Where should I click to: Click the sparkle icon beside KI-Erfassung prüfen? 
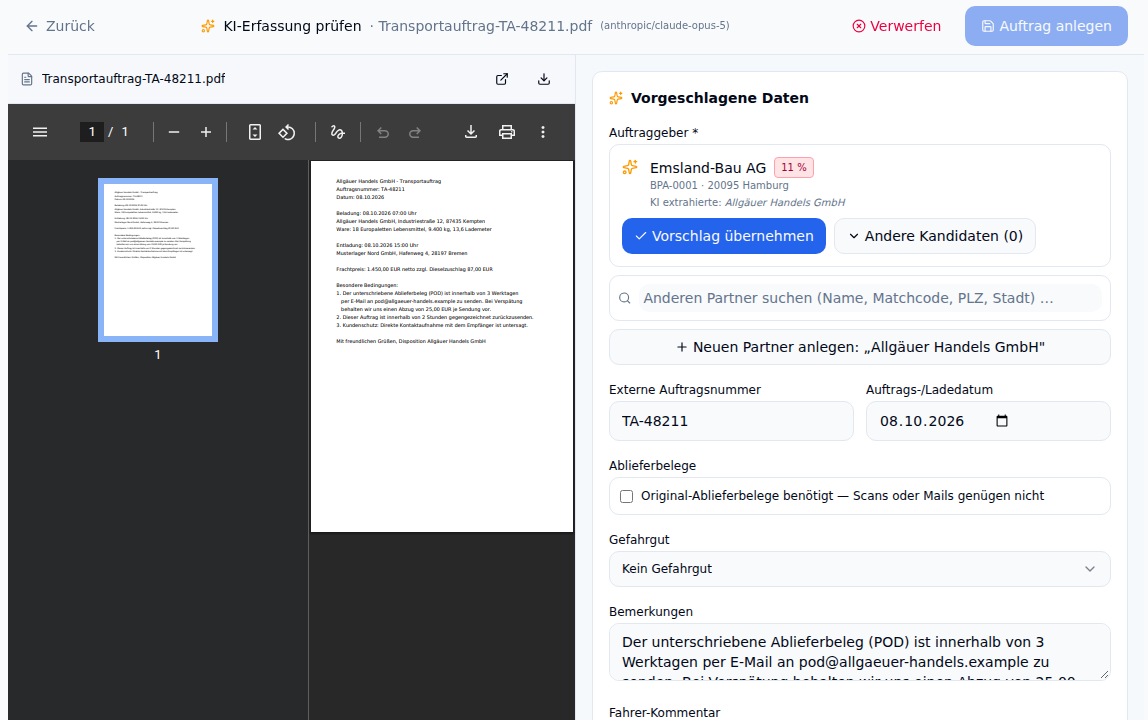tap(208, 26)
